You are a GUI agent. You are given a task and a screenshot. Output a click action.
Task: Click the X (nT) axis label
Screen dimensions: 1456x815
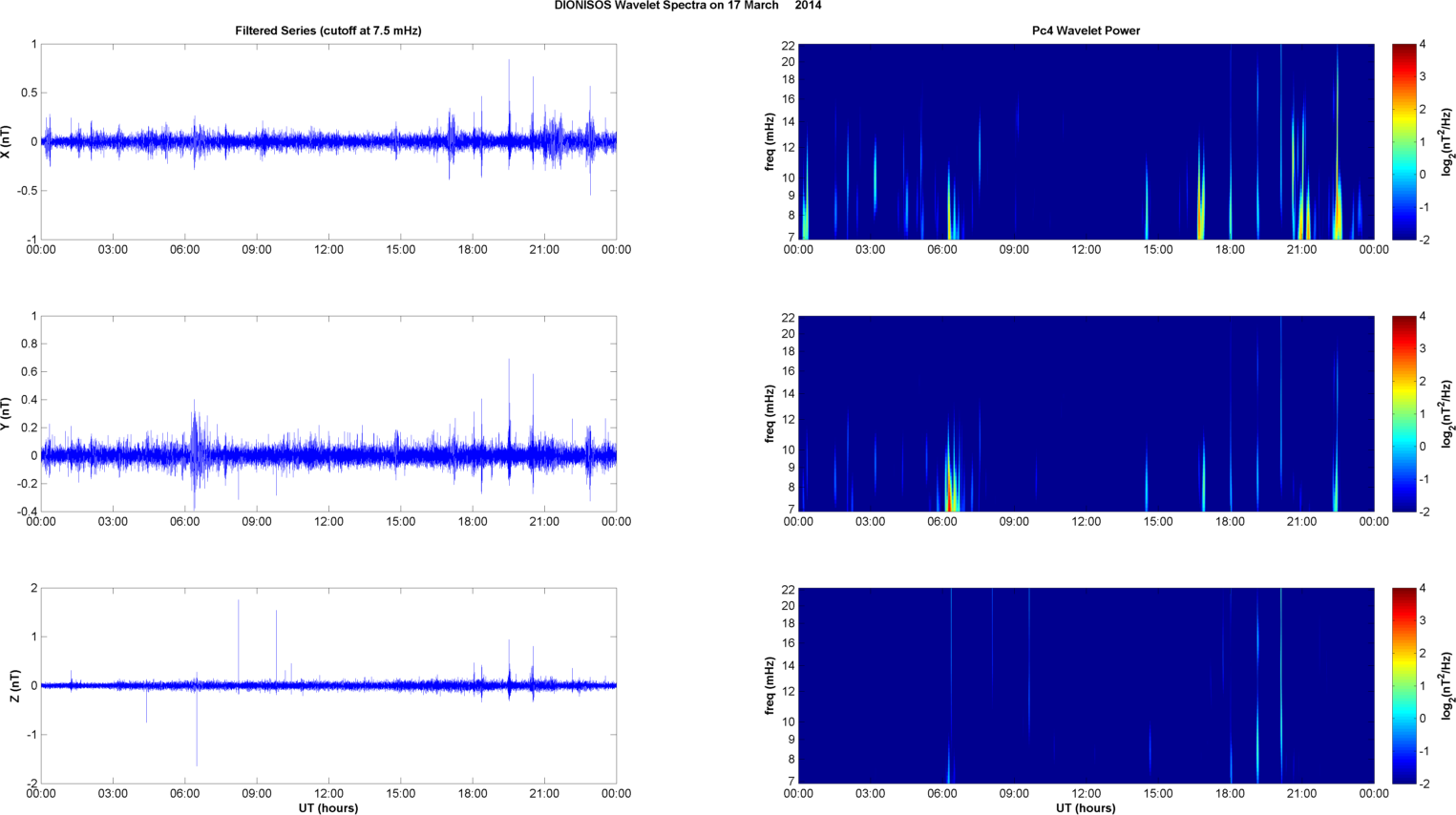pyautogui.click(x=7, y=141)
